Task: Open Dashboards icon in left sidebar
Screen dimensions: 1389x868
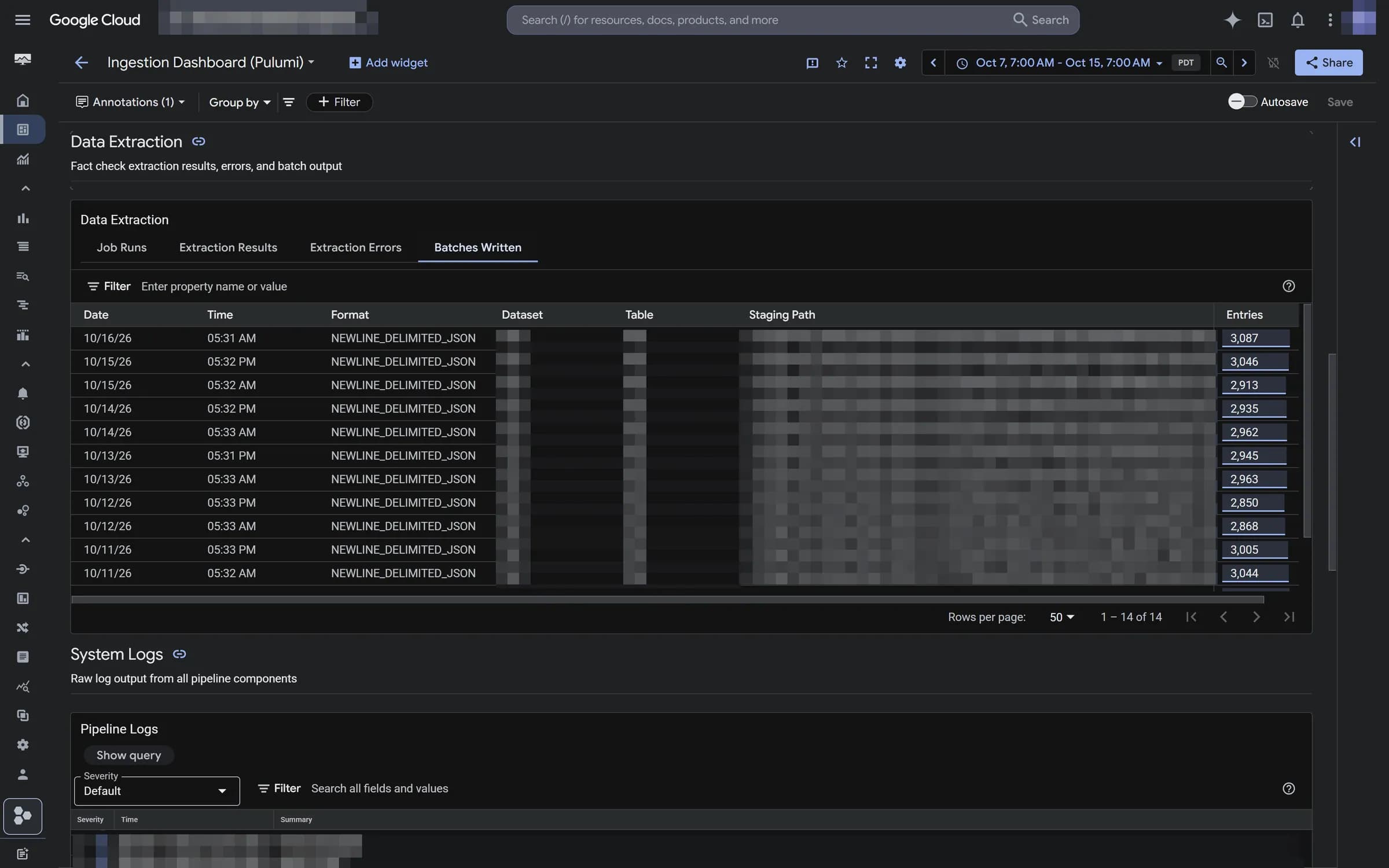Action: [23, 129]
